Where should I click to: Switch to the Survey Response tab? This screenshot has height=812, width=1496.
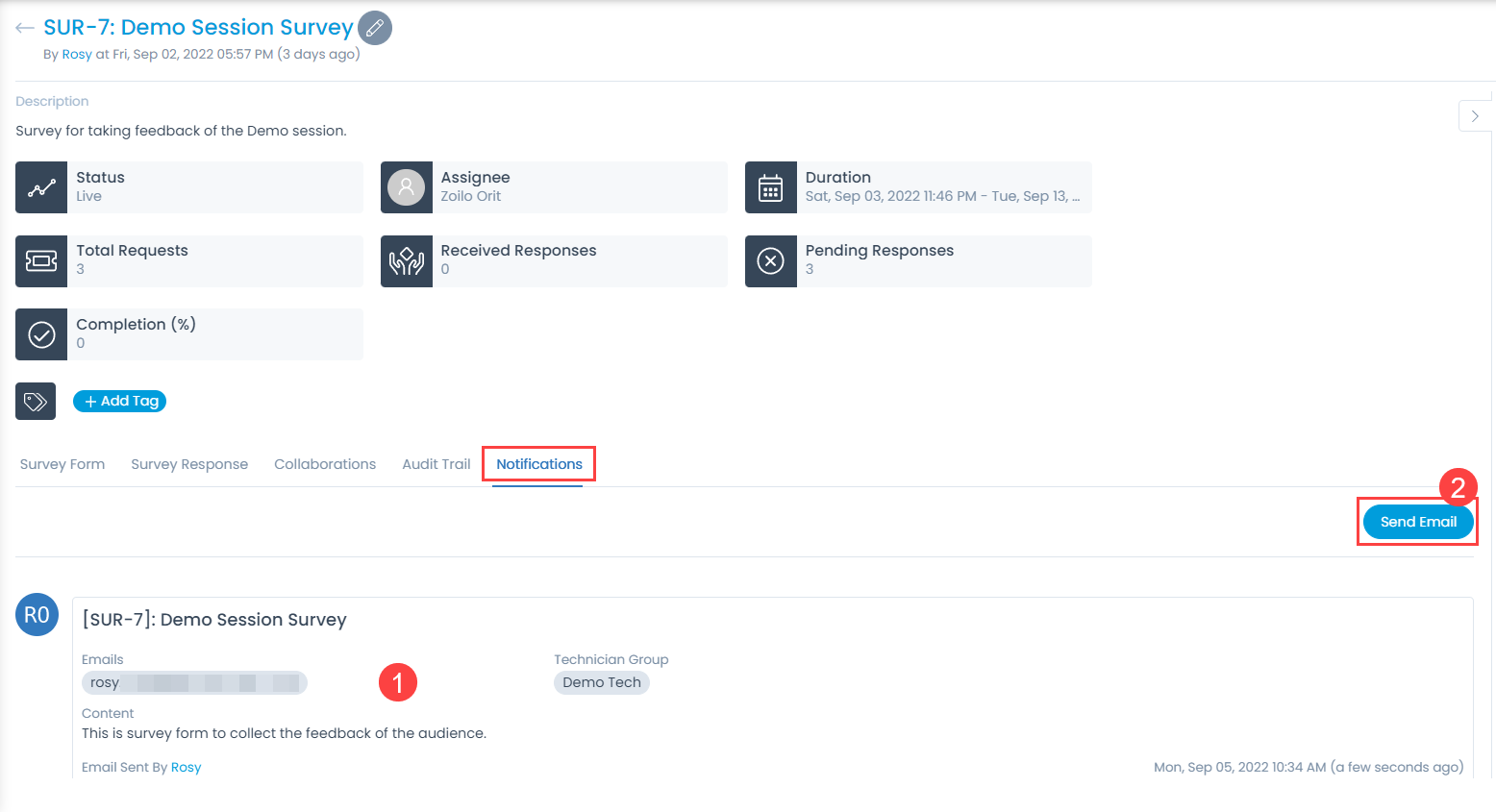[x=189, y=464]
